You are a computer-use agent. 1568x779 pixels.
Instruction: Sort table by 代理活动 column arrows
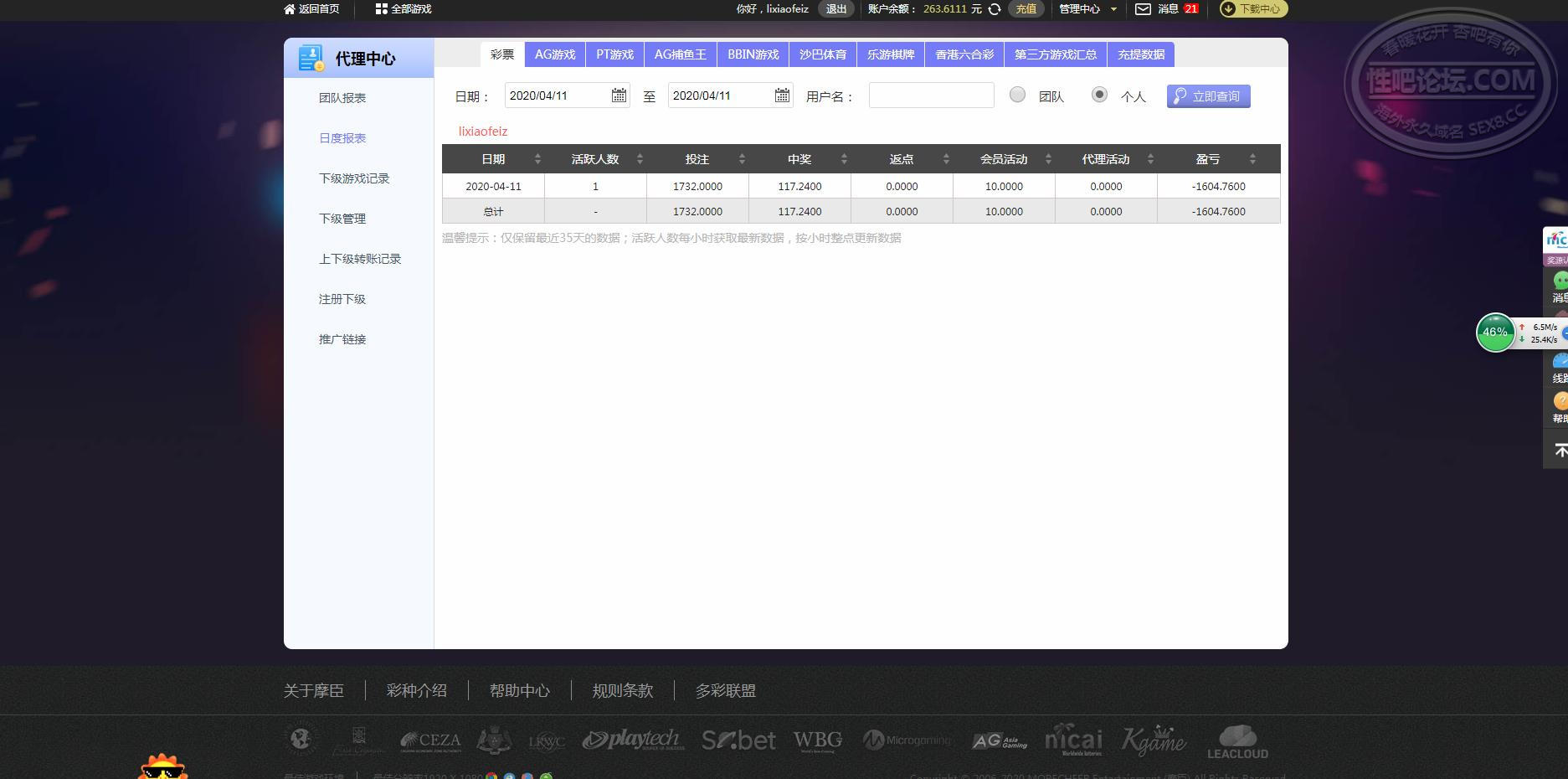(1150, 159)
